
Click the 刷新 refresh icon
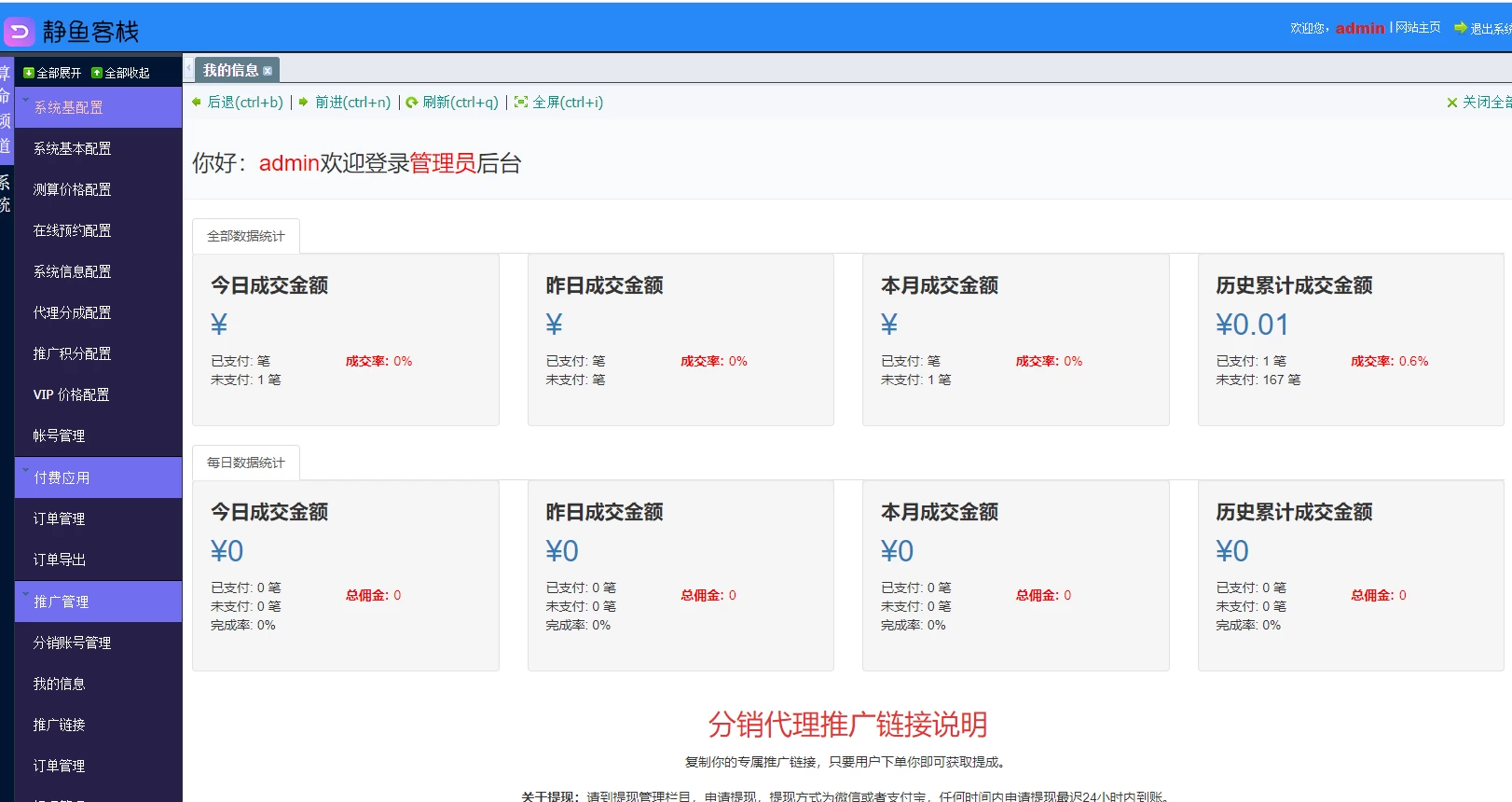point(411,103)
